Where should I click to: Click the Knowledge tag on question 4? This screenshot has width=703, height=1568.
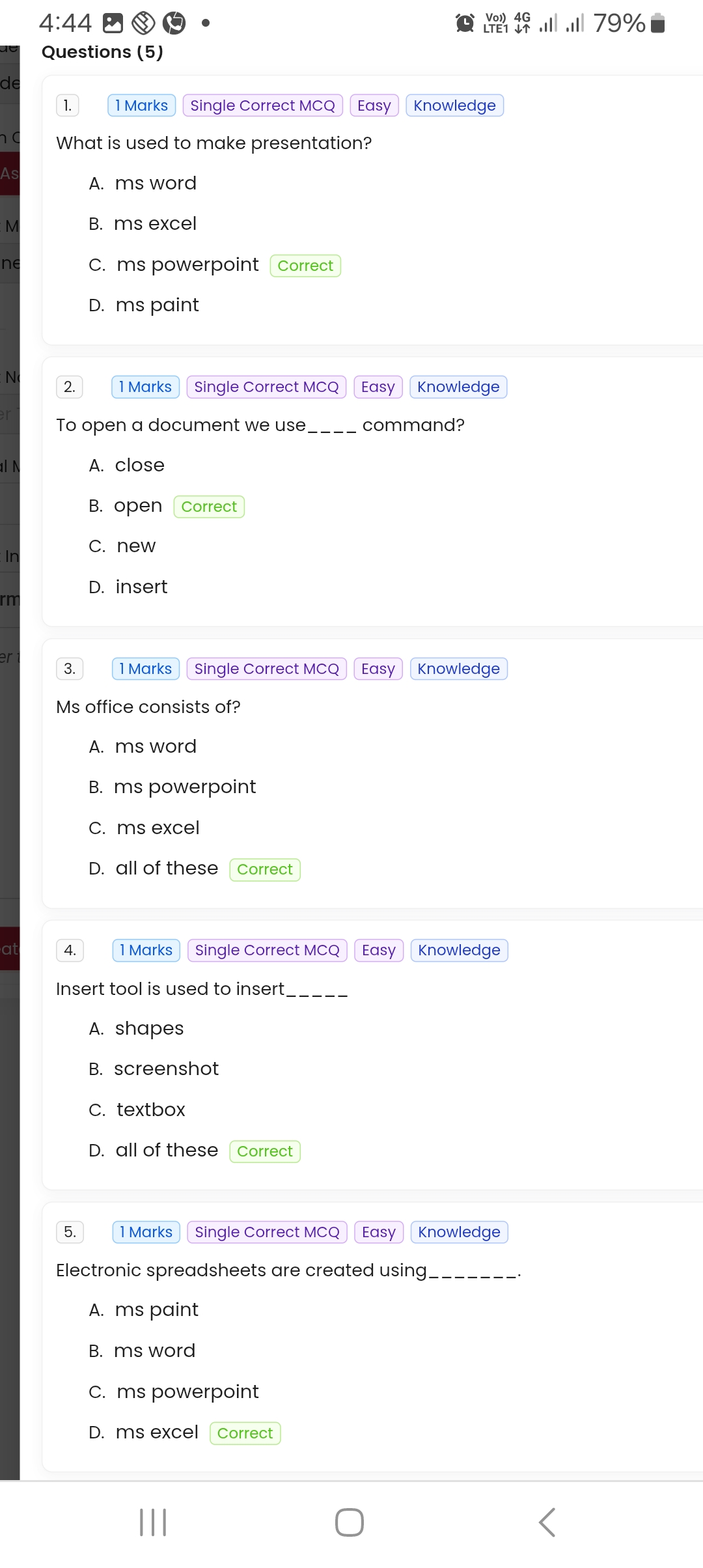point(459,950)
